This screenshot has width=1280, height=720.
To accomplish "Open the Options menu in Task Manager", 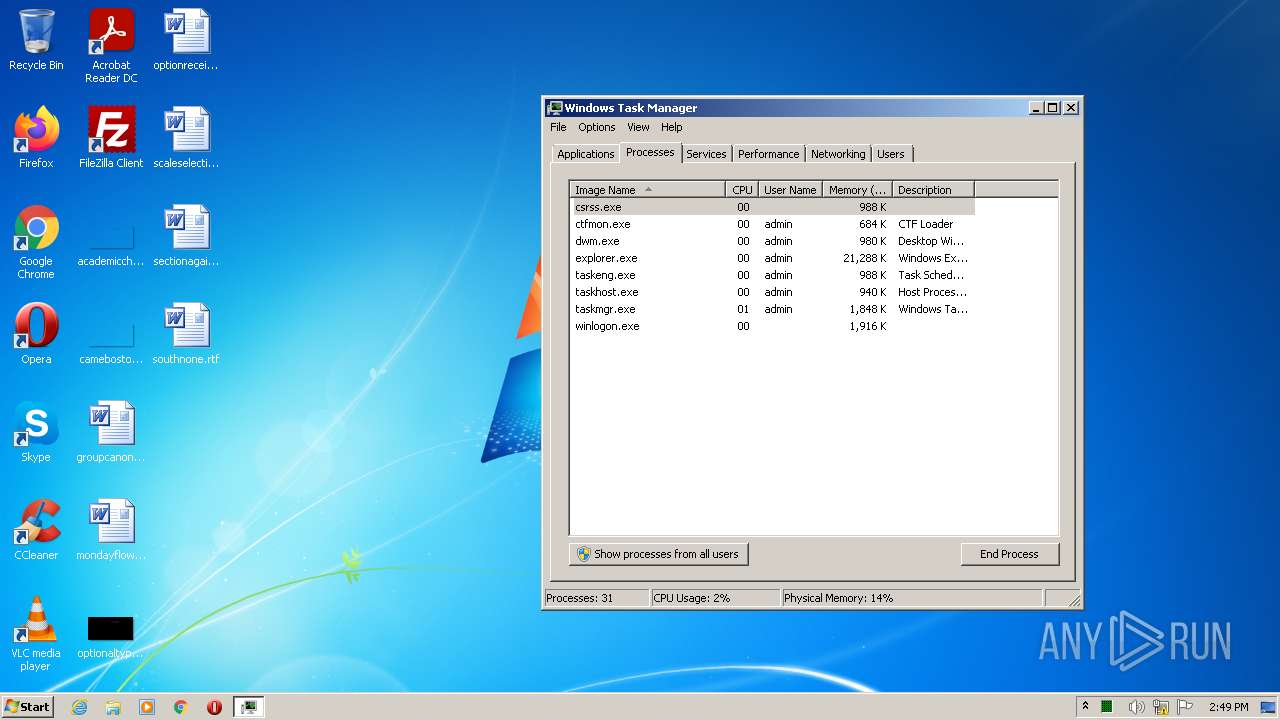I will pyautogui.click(x=596, y=127).
